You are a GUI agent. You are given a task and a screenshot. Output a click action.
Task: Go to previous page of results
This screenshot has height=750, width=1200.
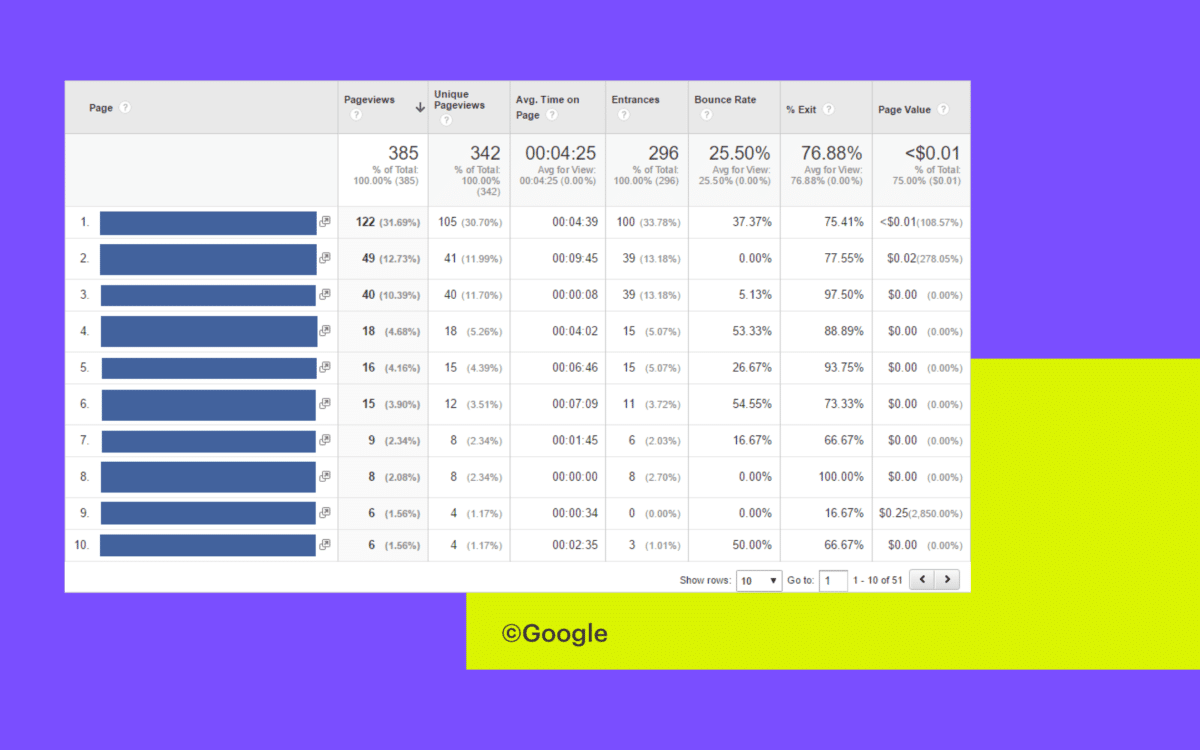[922, 579]
